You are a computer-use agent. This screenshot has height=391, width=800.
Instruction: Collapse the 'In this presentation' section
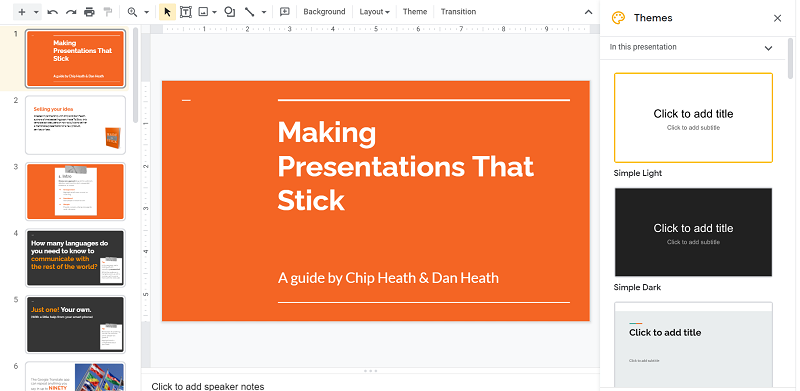click(x=768, y=48)
